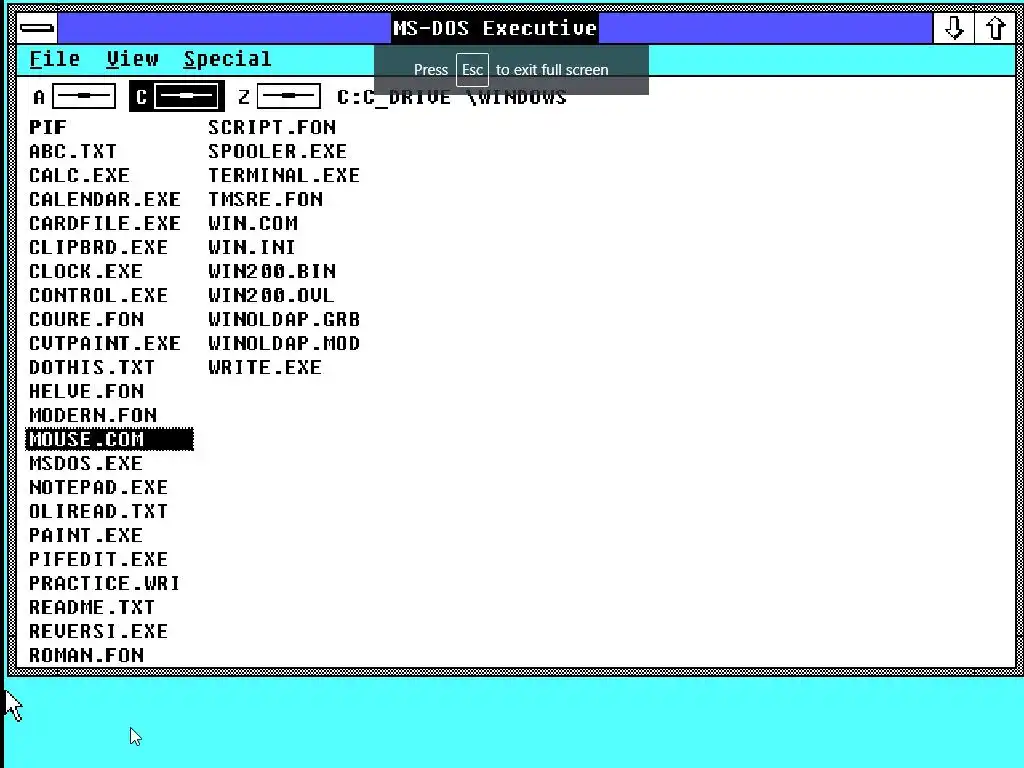Select DOTHIS.TXT file

tap(91, 368)
